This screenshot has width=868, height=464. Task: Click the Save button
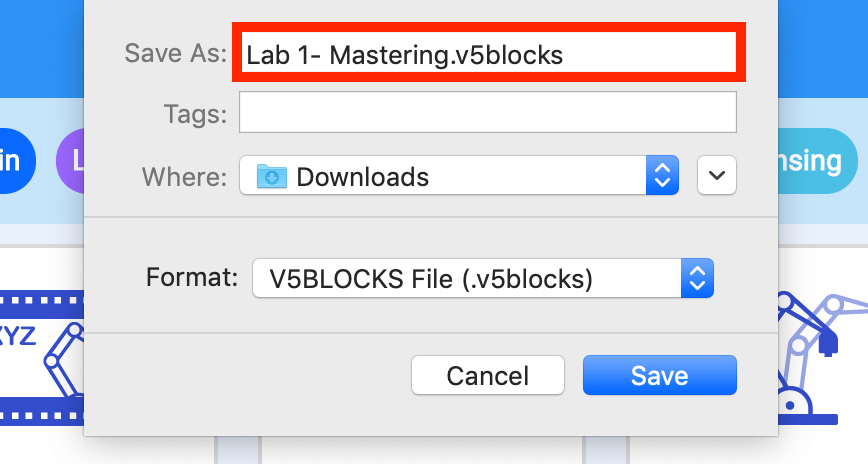(659, 375)
